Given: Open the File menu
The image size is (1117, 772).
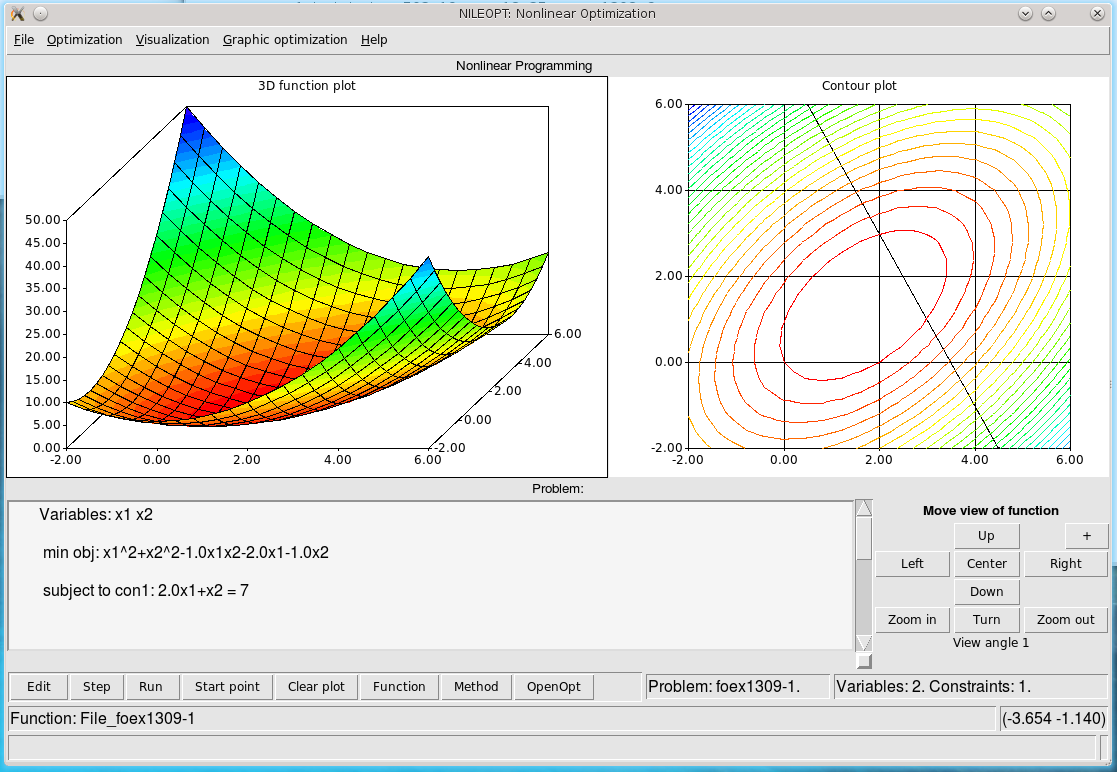Looking at the screenshot, I should click(24, 40).
